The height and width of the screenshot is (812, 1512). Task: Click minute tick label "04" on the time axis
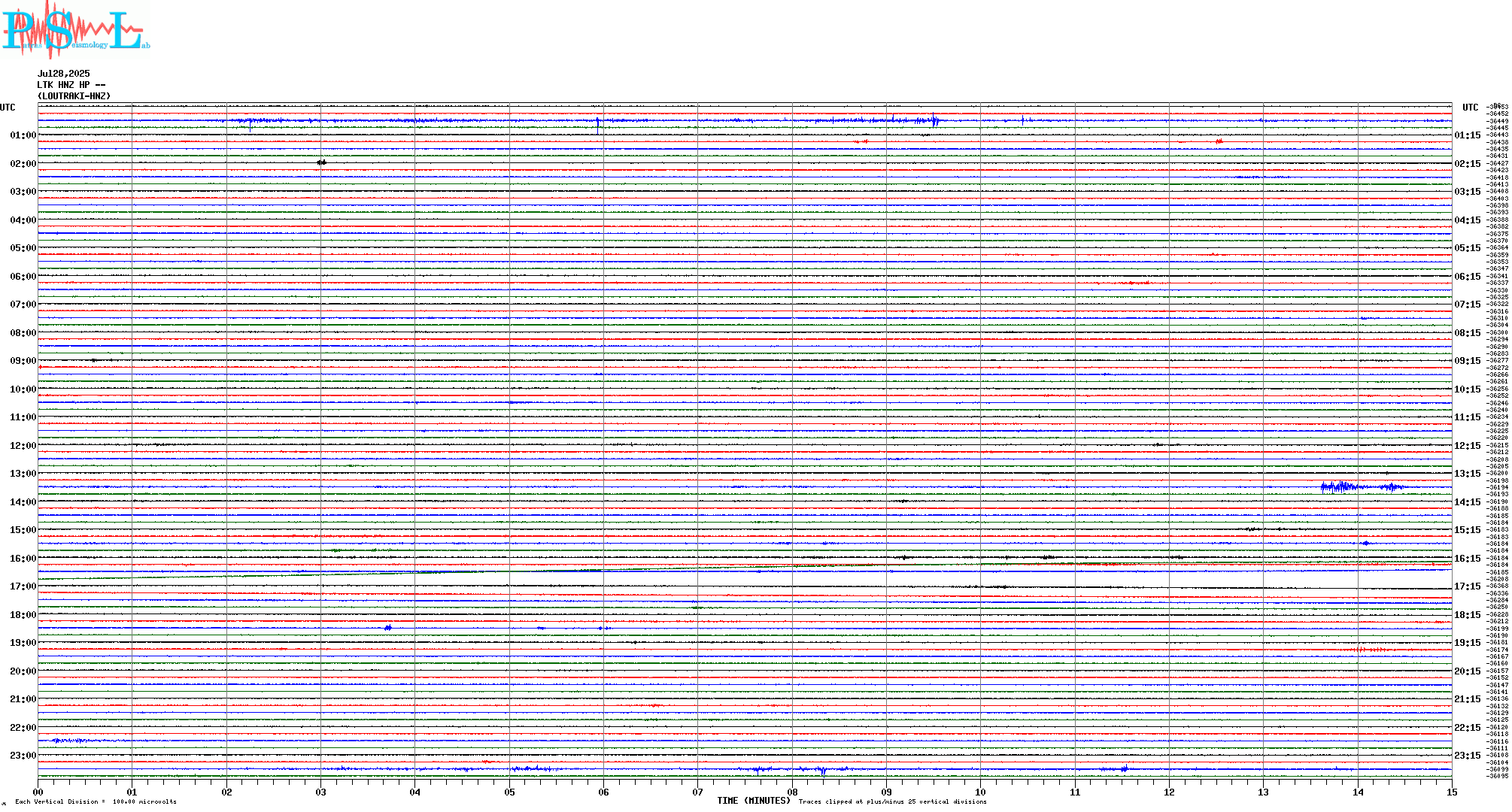coord(415,792)
